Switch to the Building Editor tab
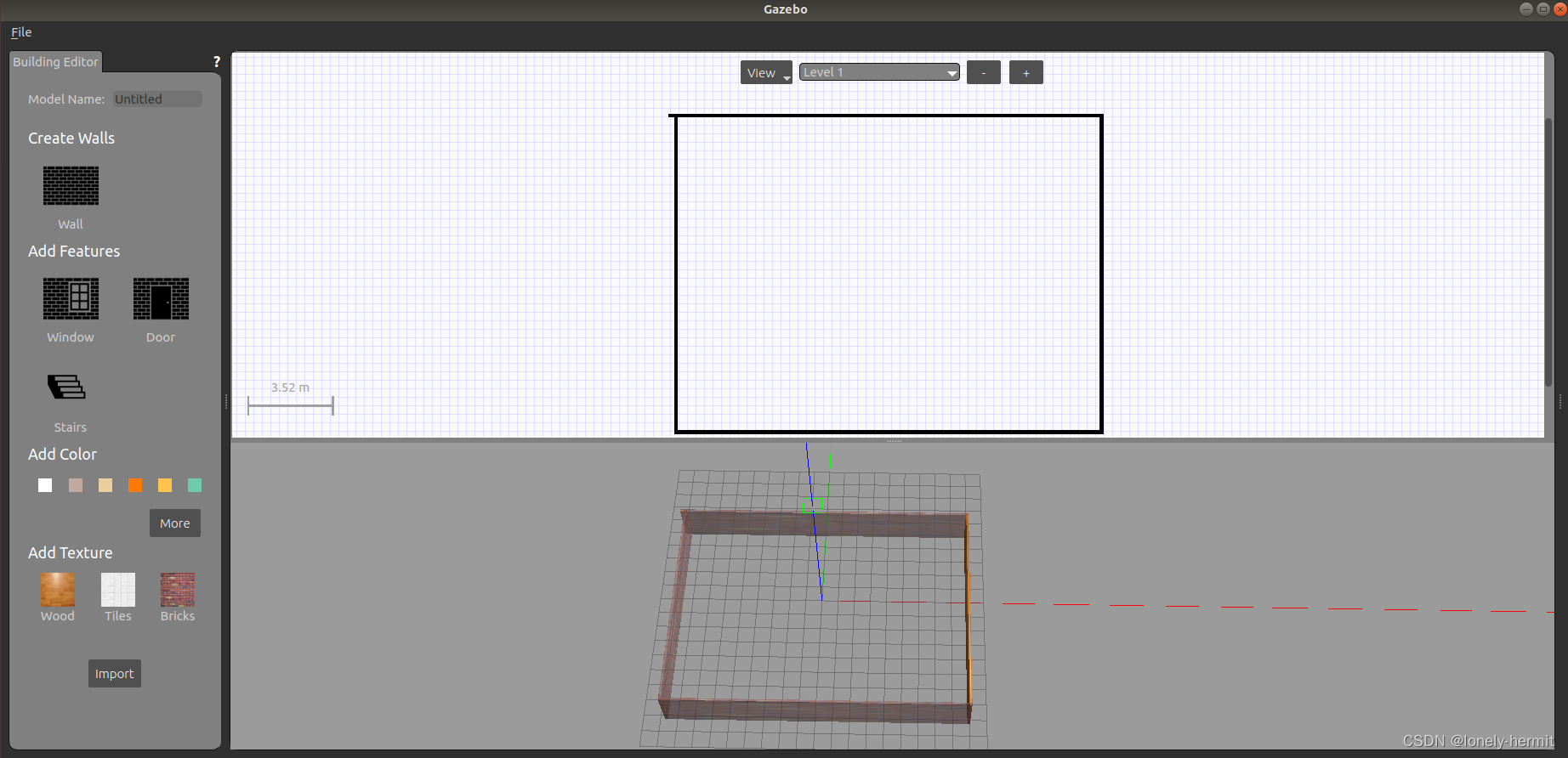 click(55, 62)
